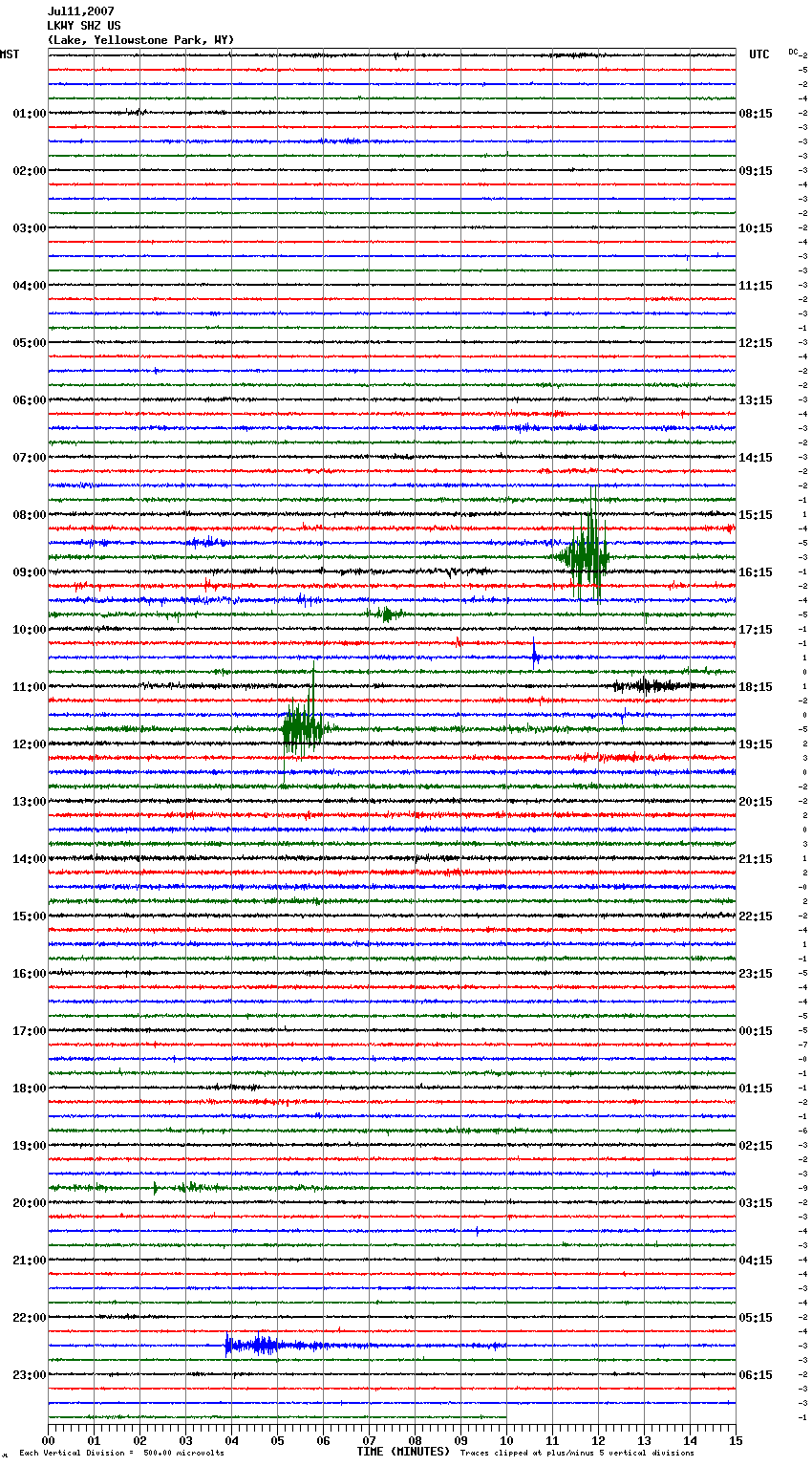The image size is (812, 1466).
Task: Click minute 15 tick label on bottom axis
Action: pos(736,1440)
